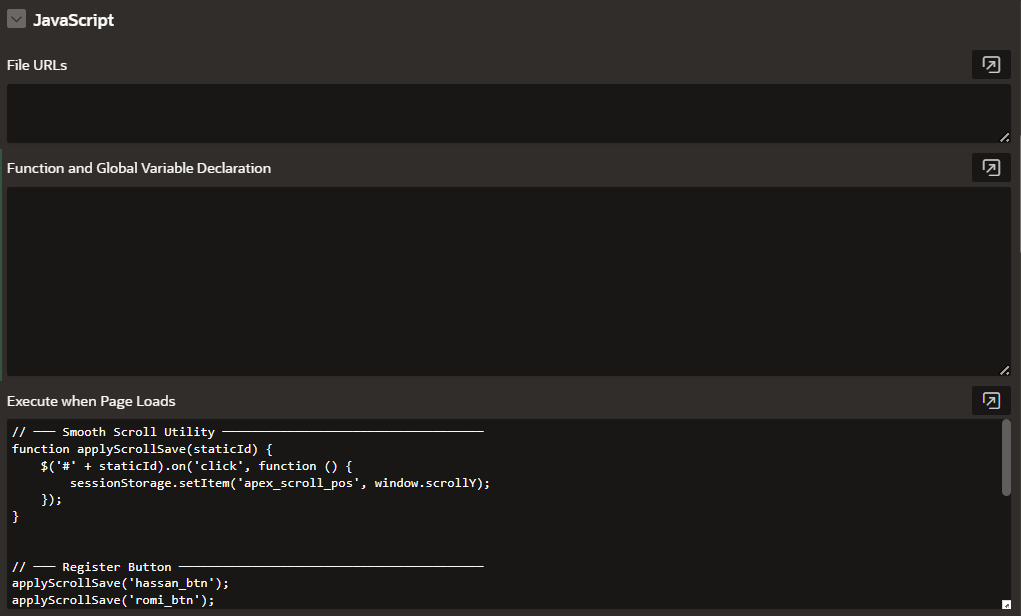Focus the File URLs text area
The height and width of the screenshot is (616, 1021).
point(500,112)
